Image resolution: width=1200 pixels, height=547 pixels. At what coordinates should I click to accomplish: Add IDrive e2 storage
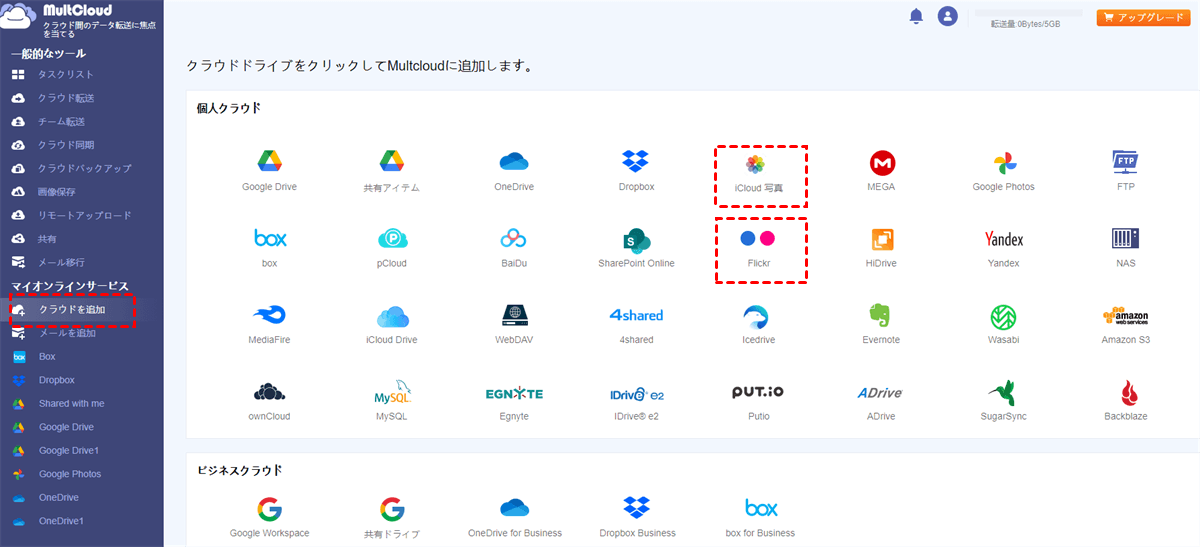pos(636,393)
